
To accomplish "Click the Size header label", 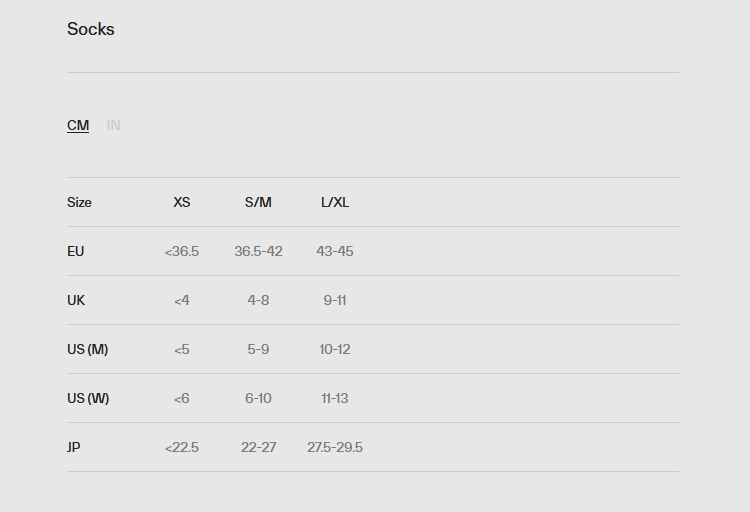I will 79,202.
